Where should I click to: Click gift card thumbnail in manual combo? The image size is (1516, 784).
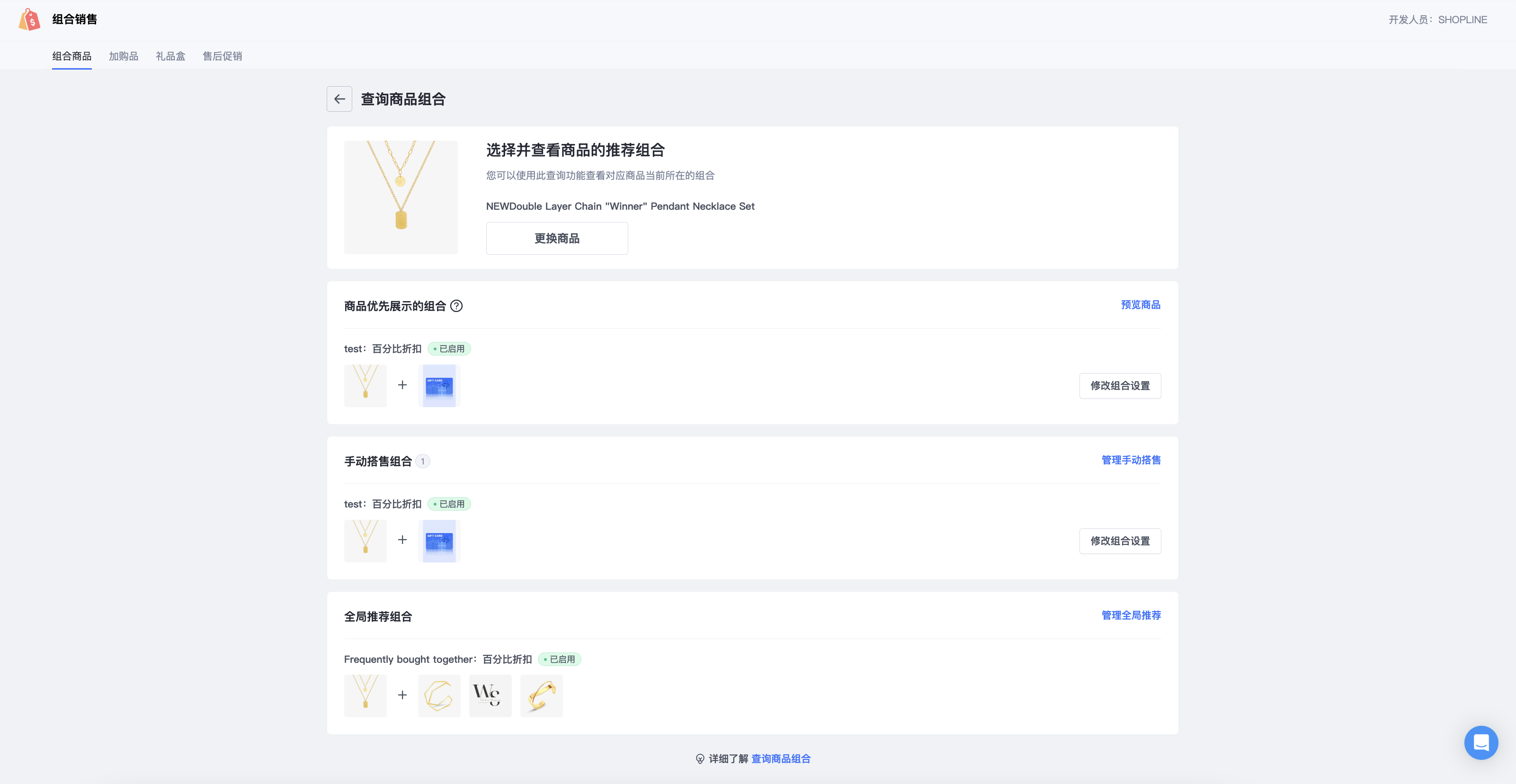tap(439, 541)
